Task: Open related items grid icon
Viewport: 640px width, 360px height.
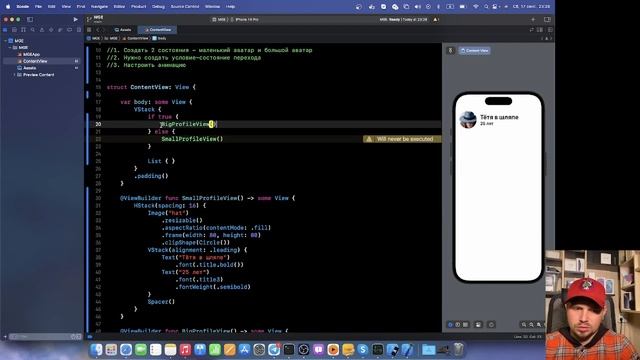Action: (89, 30)
